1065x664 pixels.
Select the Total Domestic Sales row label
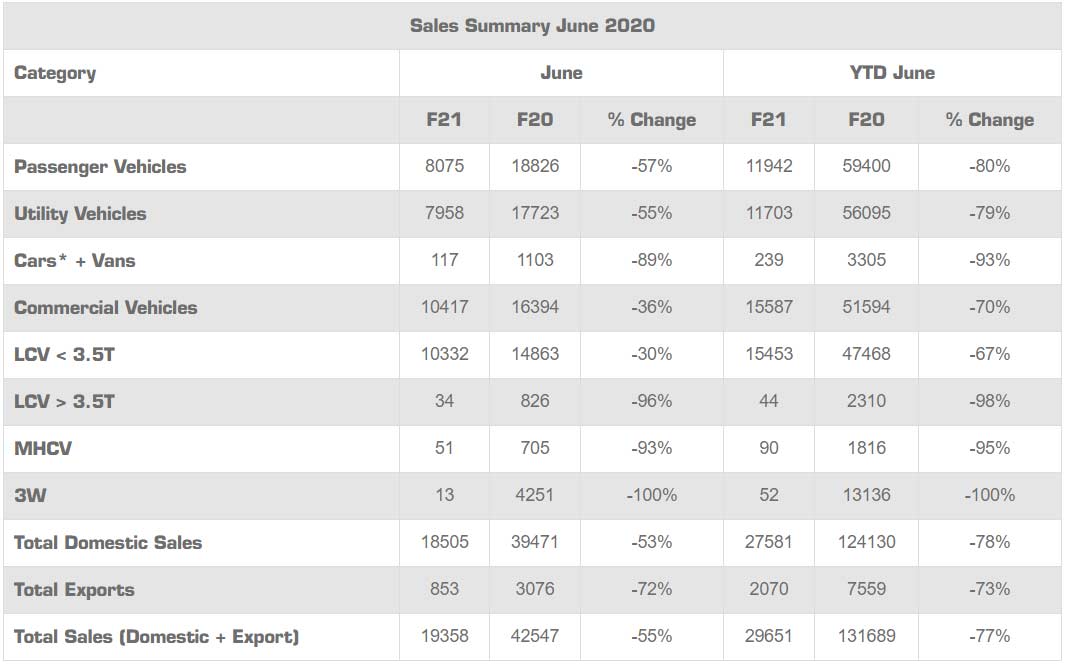(108, 543)
